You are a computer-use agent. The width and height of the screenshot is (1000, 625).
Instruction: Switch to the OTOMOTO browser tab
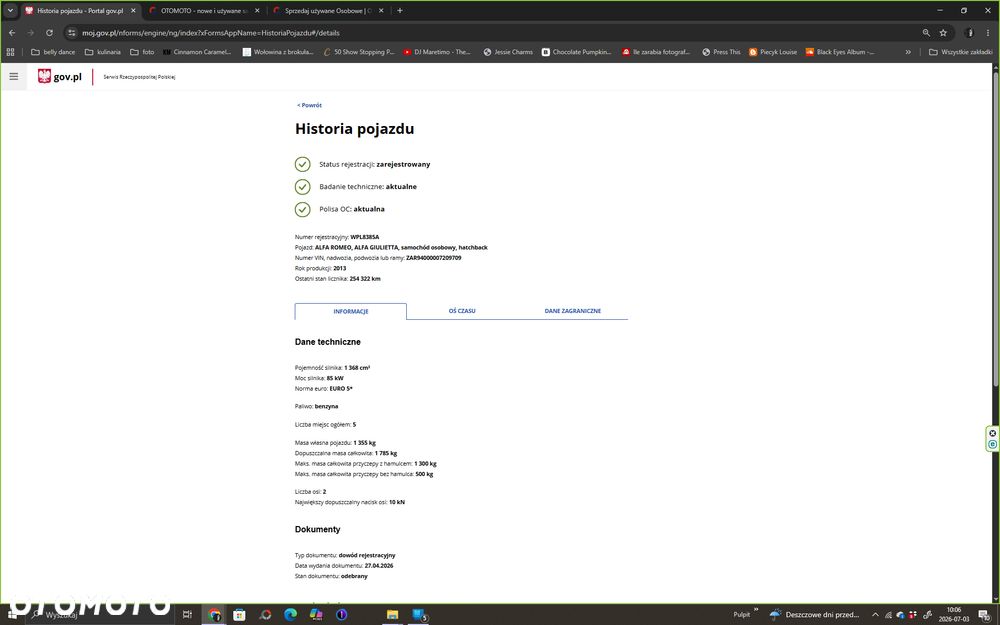click(204, 11)
